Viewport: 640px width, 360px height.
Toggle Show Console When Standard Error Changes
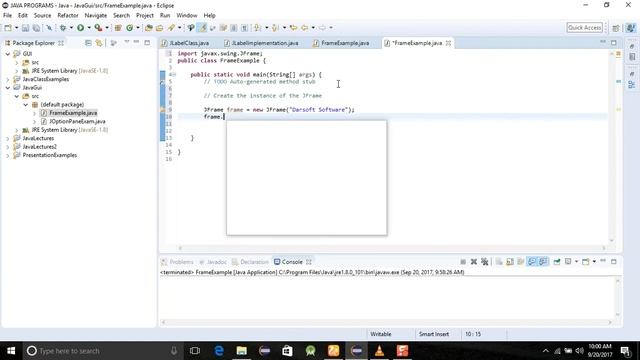(543, 262)
